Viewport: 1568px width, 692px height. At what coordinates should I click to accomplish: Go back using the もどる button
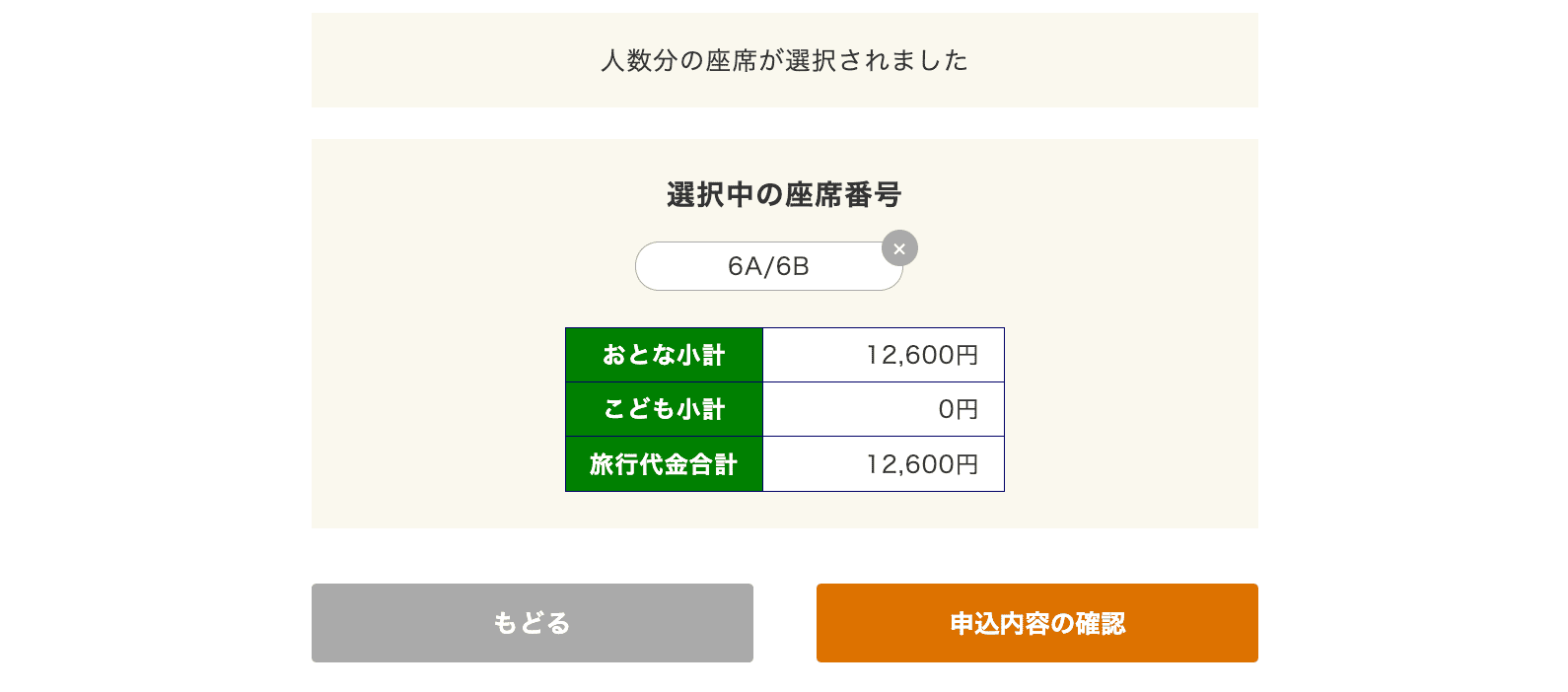[533, 623]
